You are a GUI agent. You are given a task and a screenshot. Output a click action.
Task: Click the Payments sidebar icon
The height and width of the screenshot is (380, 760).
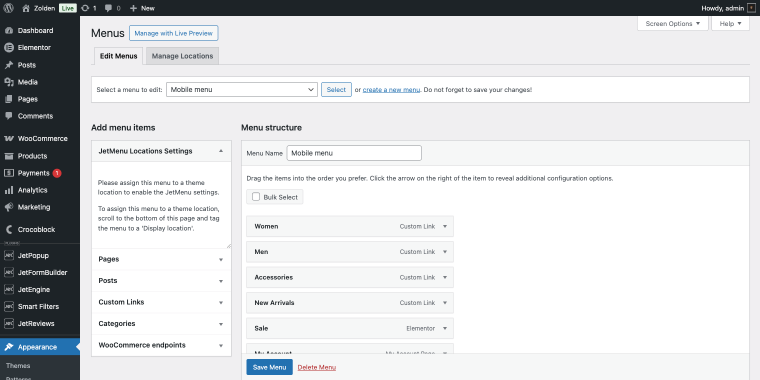[9, 173]
